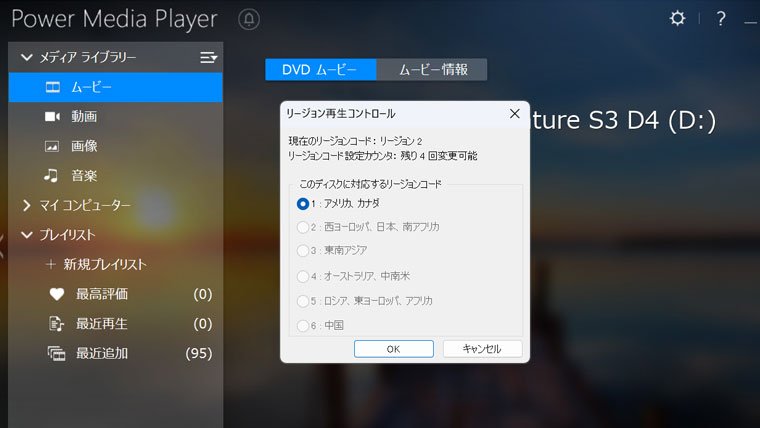Open the help question mark
The width and height of the screenshot is (760, 428).
(721, 19)
